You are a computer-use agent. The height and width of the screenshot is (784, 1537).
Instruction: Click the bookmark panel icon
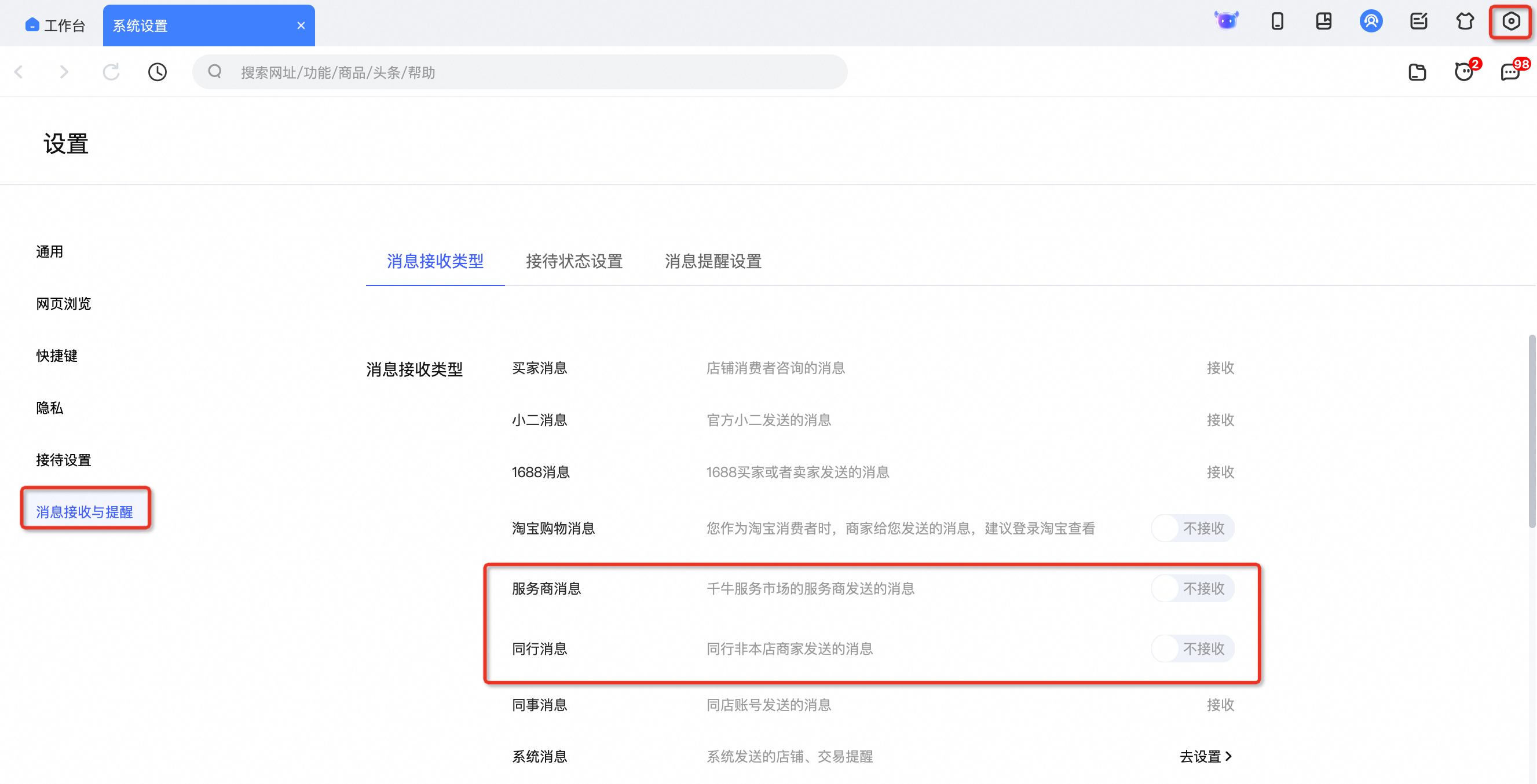[x=1324, y=22]
